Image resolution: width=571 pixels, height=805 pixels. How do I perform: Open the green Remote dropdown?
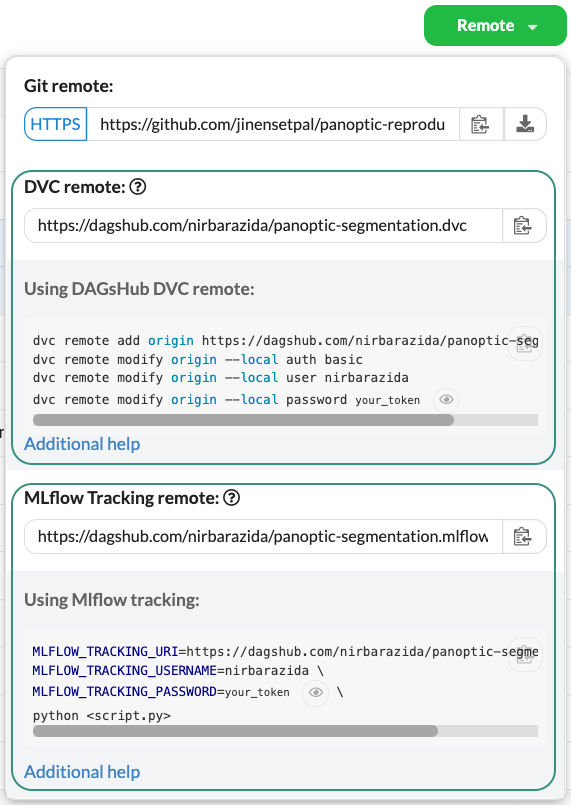tap(495, 26)
